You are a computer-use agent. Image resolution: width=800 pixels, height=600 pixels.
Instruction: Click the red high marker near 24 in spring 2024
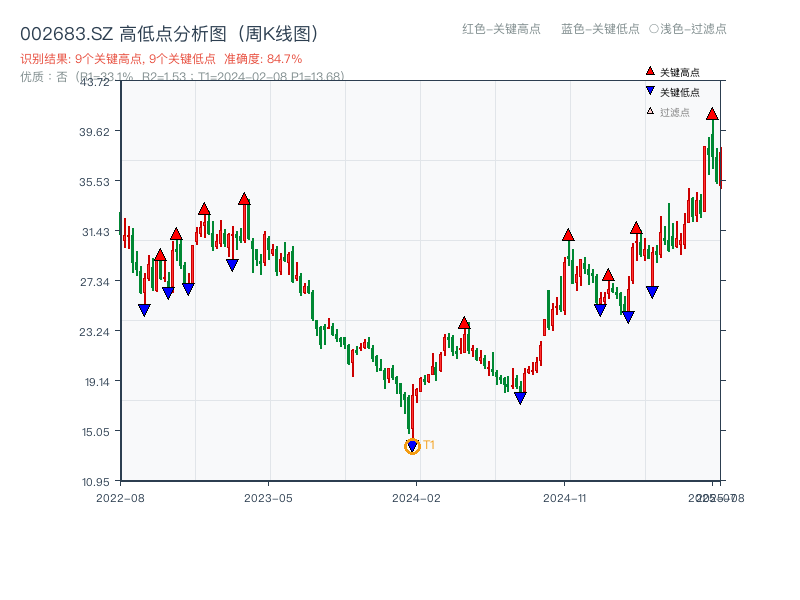(x=464, y=322)
